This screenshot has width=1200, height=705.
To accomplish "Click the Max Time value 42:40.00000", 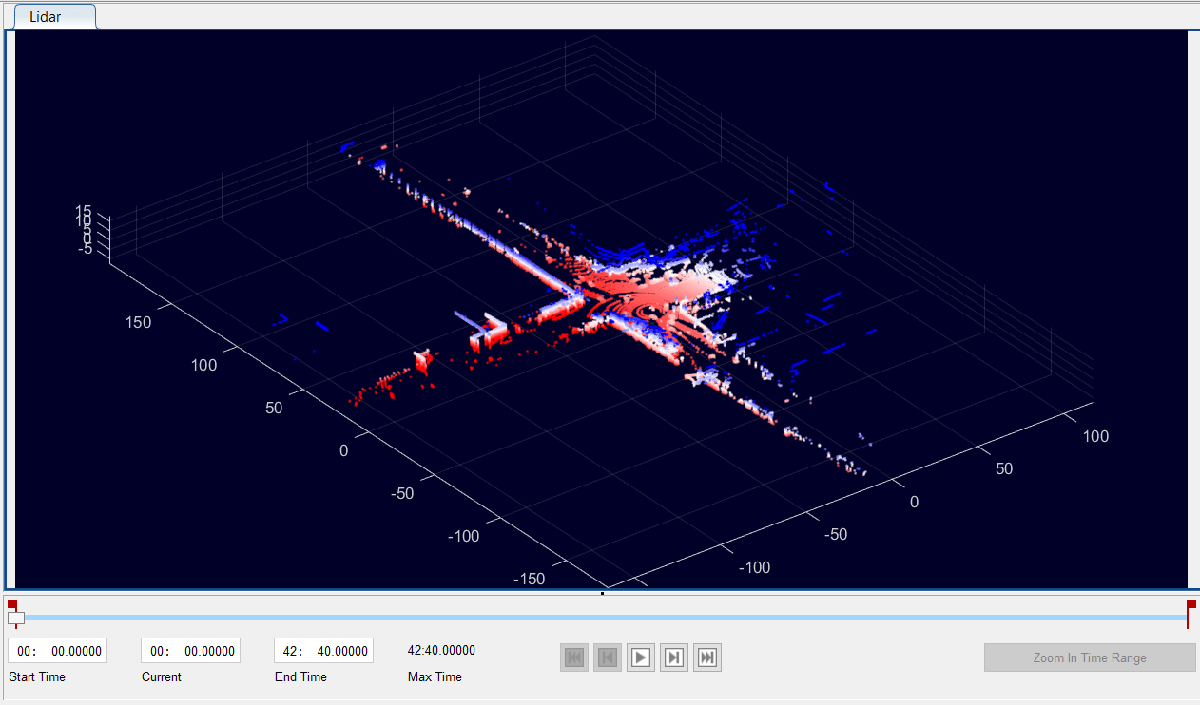I will (x=441, y=651).
